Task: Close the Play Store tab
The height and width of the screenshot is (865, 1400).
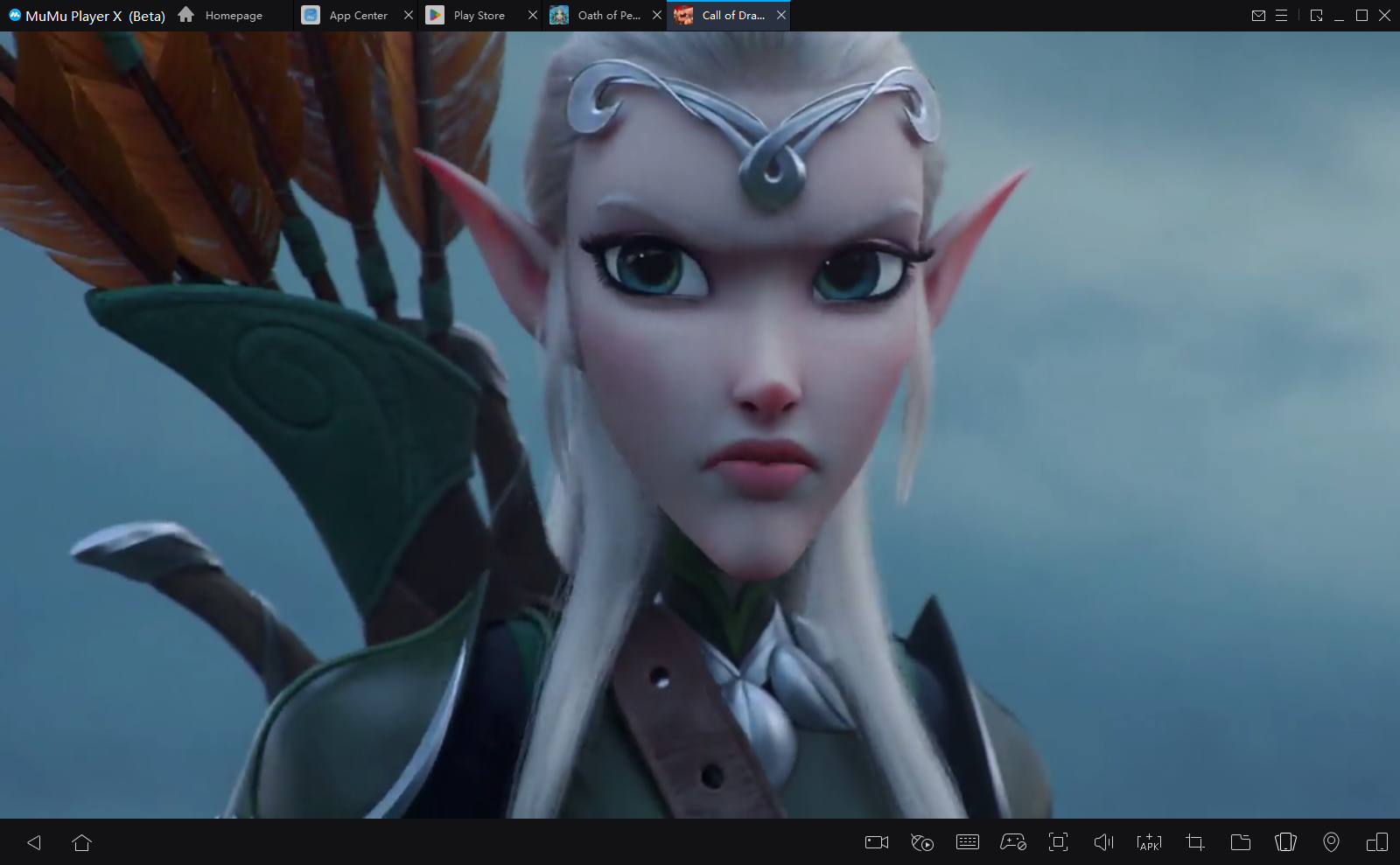Action: click(x=532, y=15)
